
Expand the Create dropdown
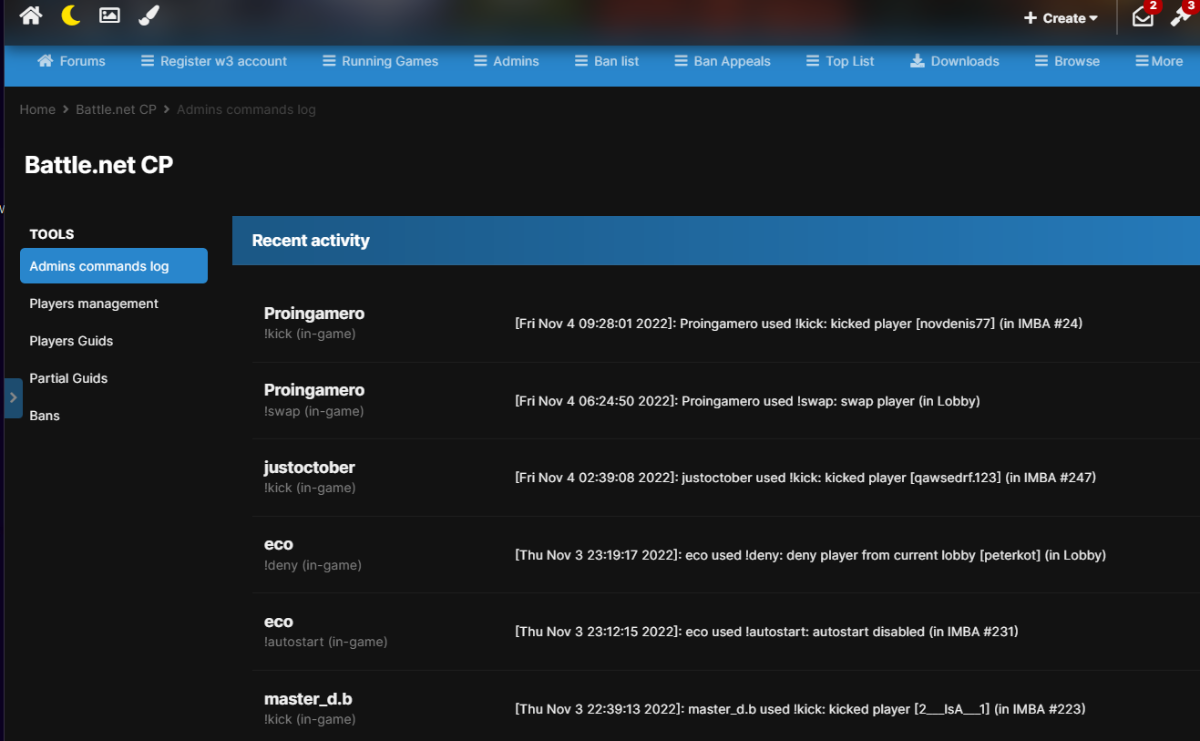tap(1060, 18)
